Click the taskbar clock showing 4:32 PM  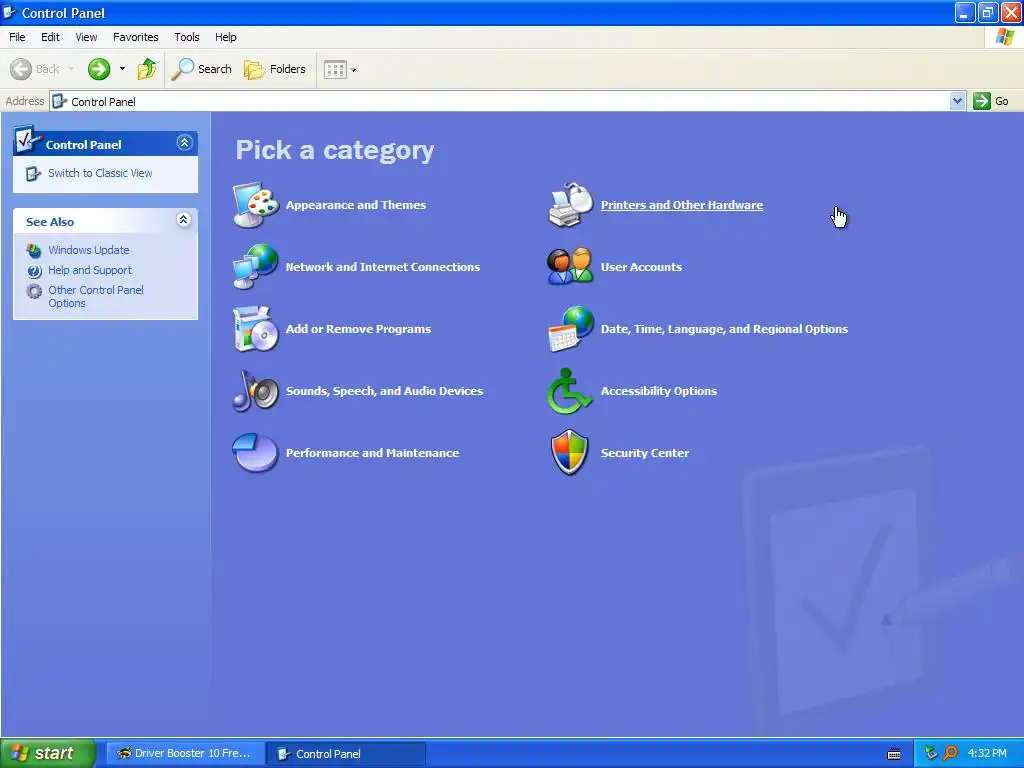(987, 753)
